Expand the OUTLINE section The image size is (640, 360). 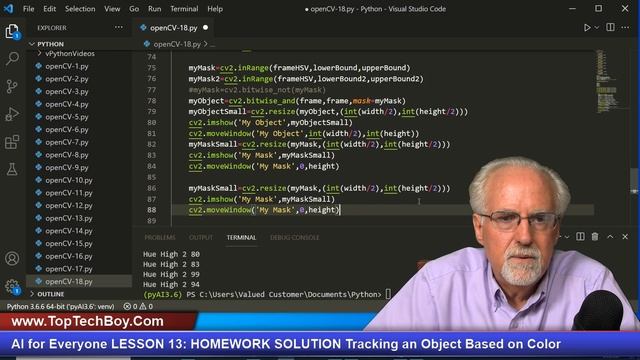(x=51, y=294)
